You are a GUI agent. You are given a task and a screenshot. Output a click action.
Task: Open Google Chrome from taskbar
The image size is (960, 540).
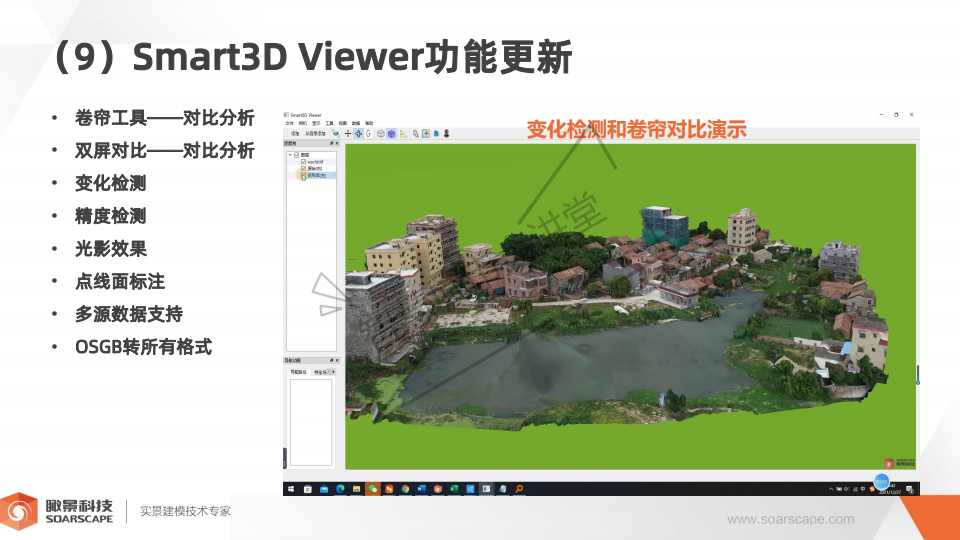(x=405, y=489)
